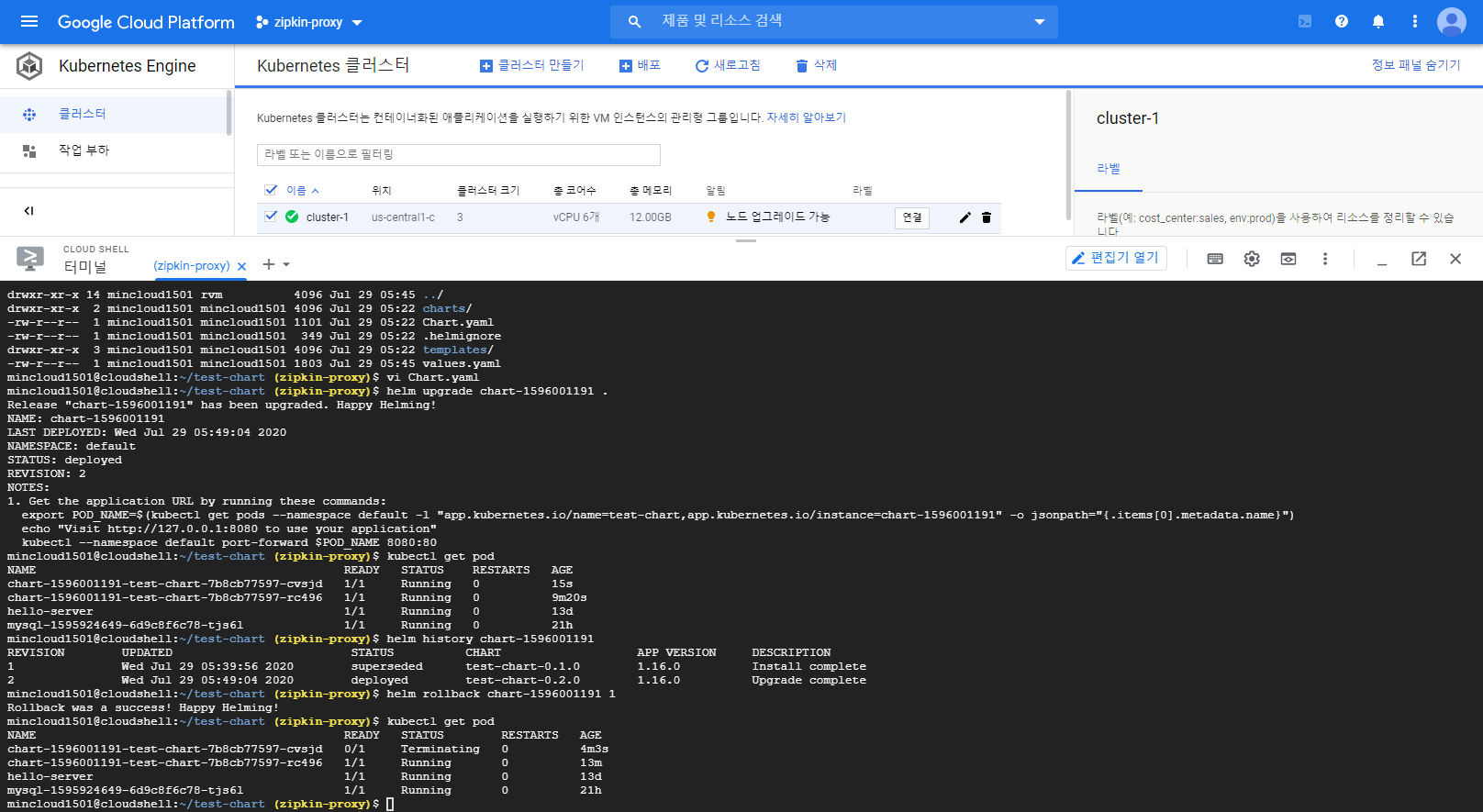Click the magnifier search icon
Screen dimensions: 1483x812
[x=634, y=21]
